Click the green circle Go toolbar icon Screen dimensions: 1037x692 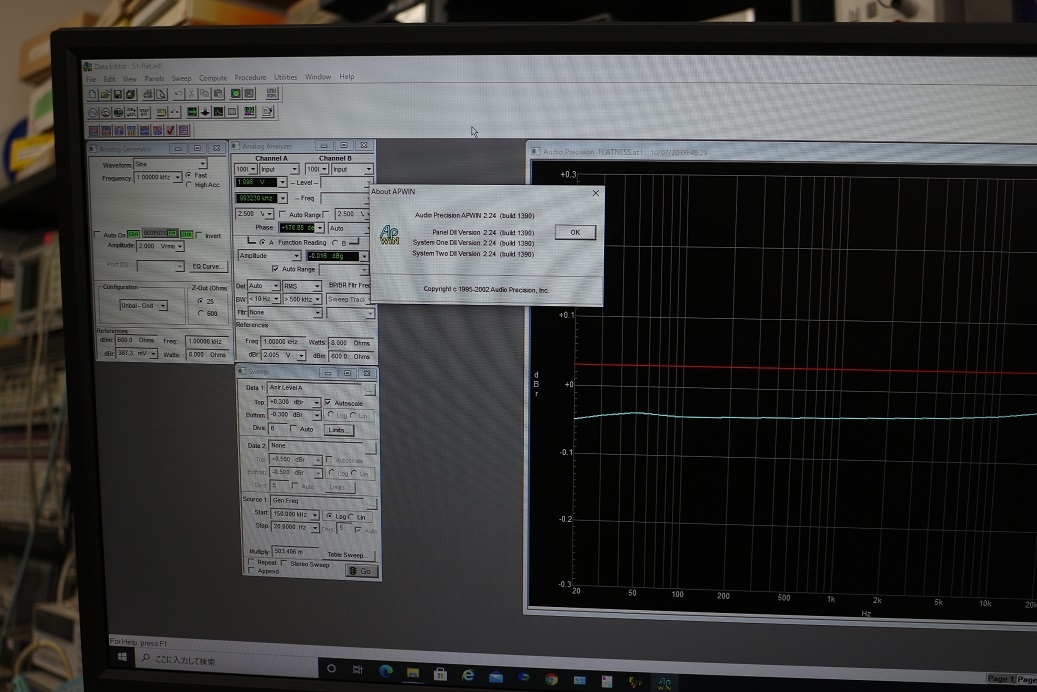[x=235, y=93]
